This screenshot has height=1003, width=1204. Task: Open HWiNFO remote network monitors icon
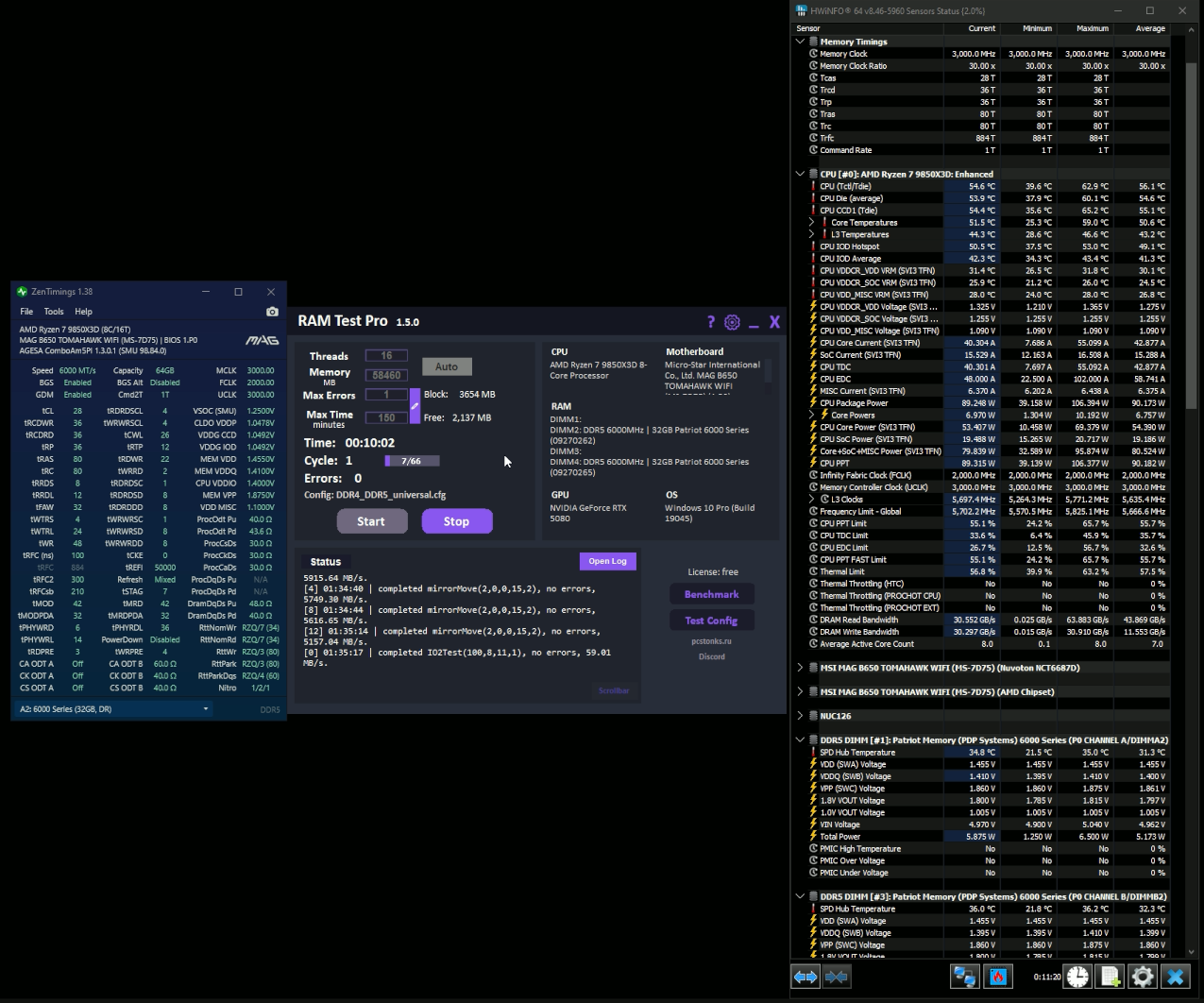click(x=964, y=977)
